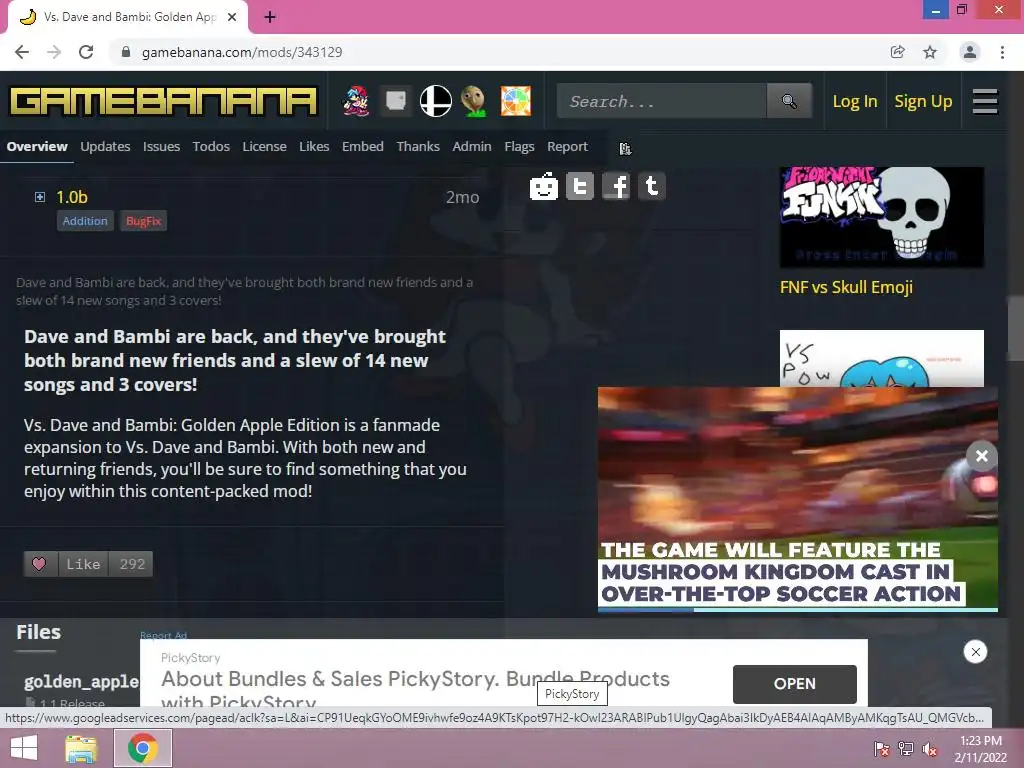The width and height of the screenshot is (1024, 768).
Task: Click the icon next to Report tab
Action: point(625,149)
